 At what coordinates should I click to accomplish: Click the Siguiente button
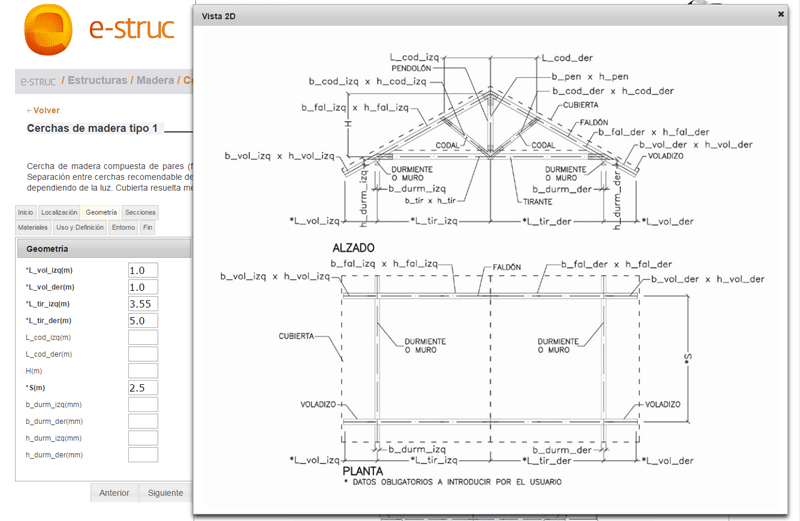point(165,493)
